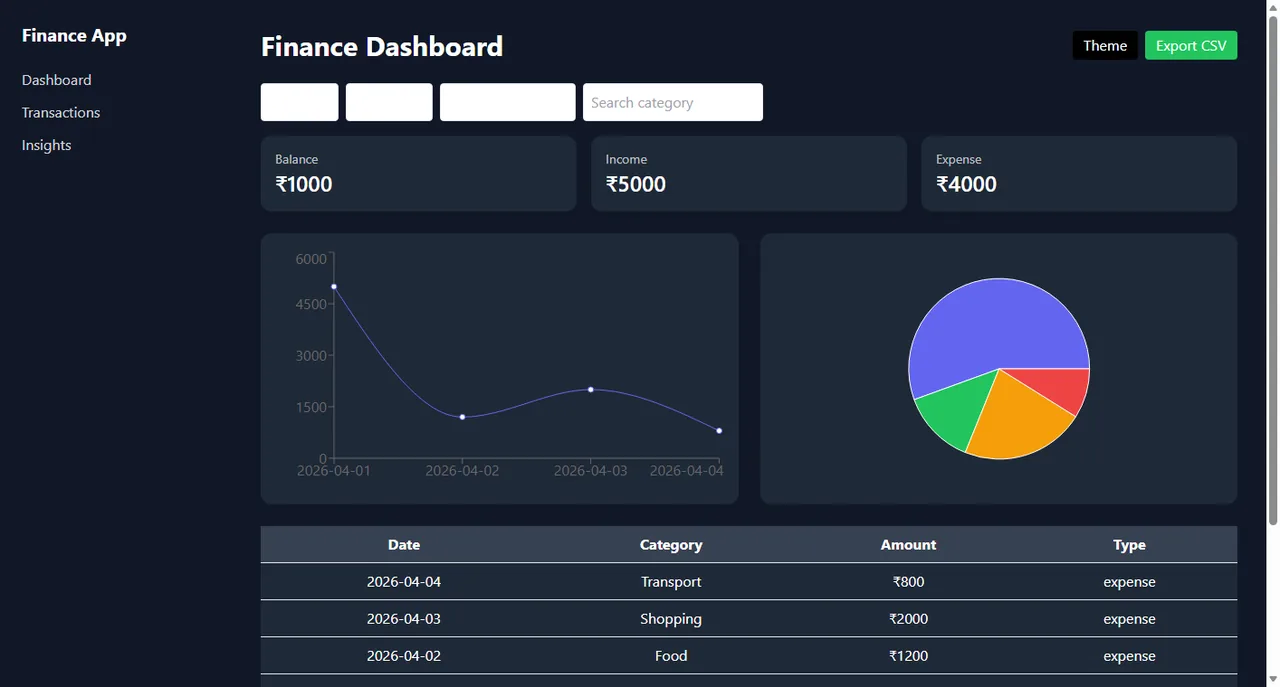The image size is (1280, 687).
Task: Click the scrollbar down arrow
Action: [x=1272, y=678]
